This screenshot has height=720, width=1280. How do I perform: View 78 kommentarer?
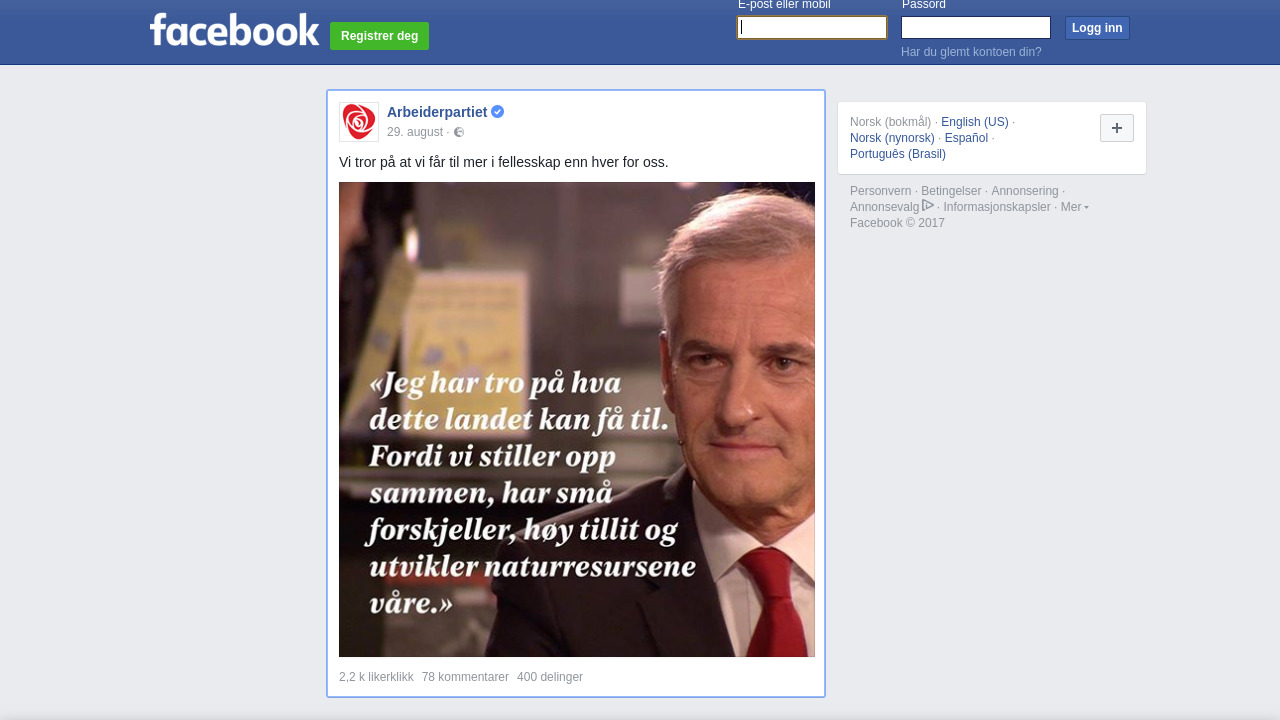coord(465,677)
